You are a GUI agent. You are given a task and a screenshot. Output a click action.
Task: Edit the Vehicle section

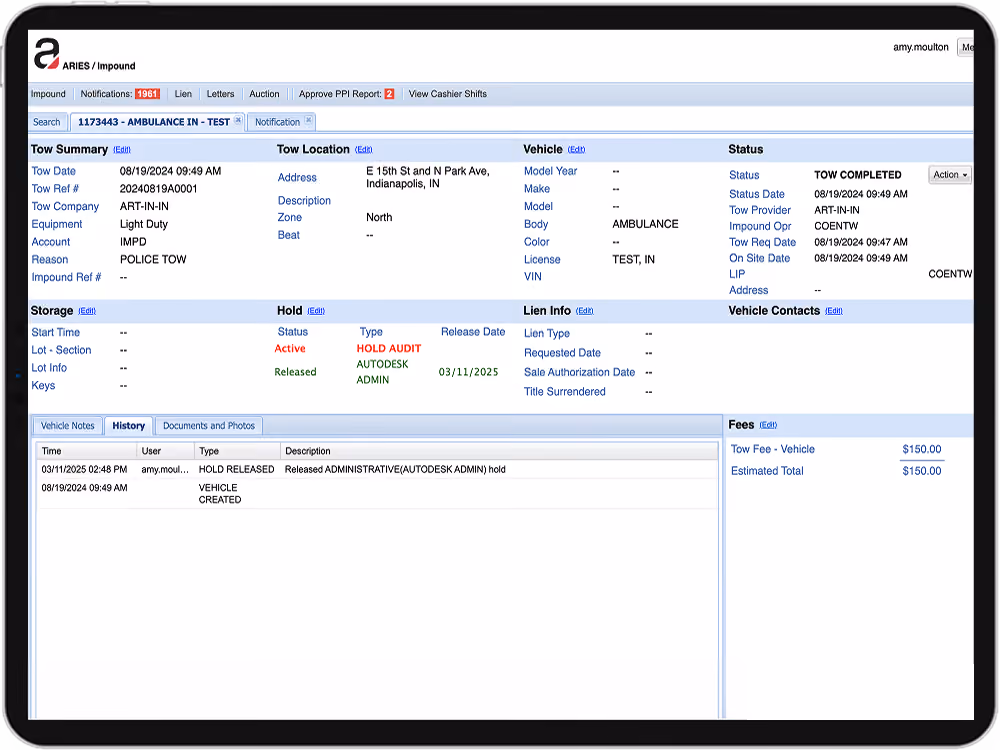pos(577,149)
